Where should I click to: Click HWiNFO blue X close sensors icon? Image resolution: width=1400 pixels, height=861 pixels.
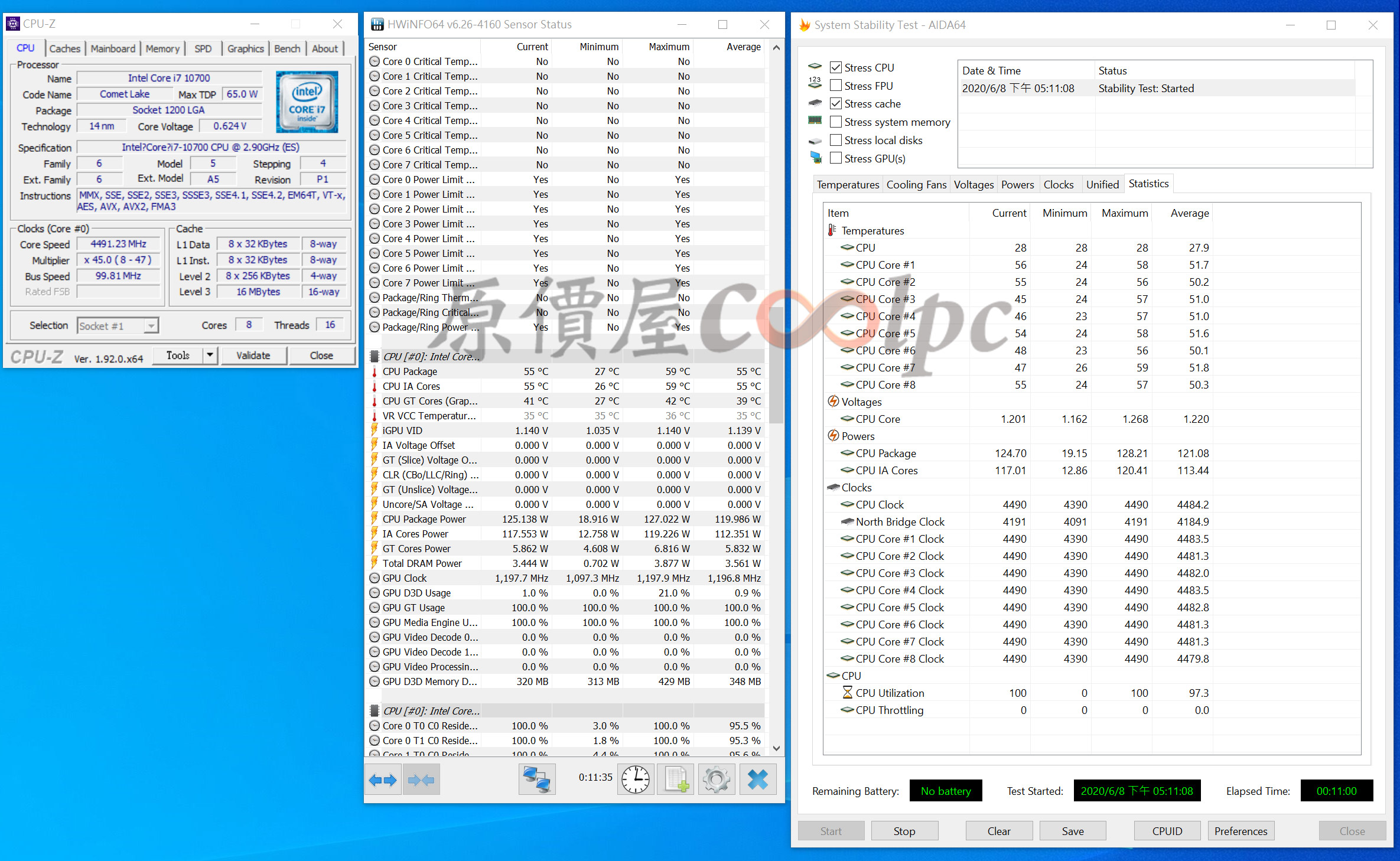pos(758,780)
